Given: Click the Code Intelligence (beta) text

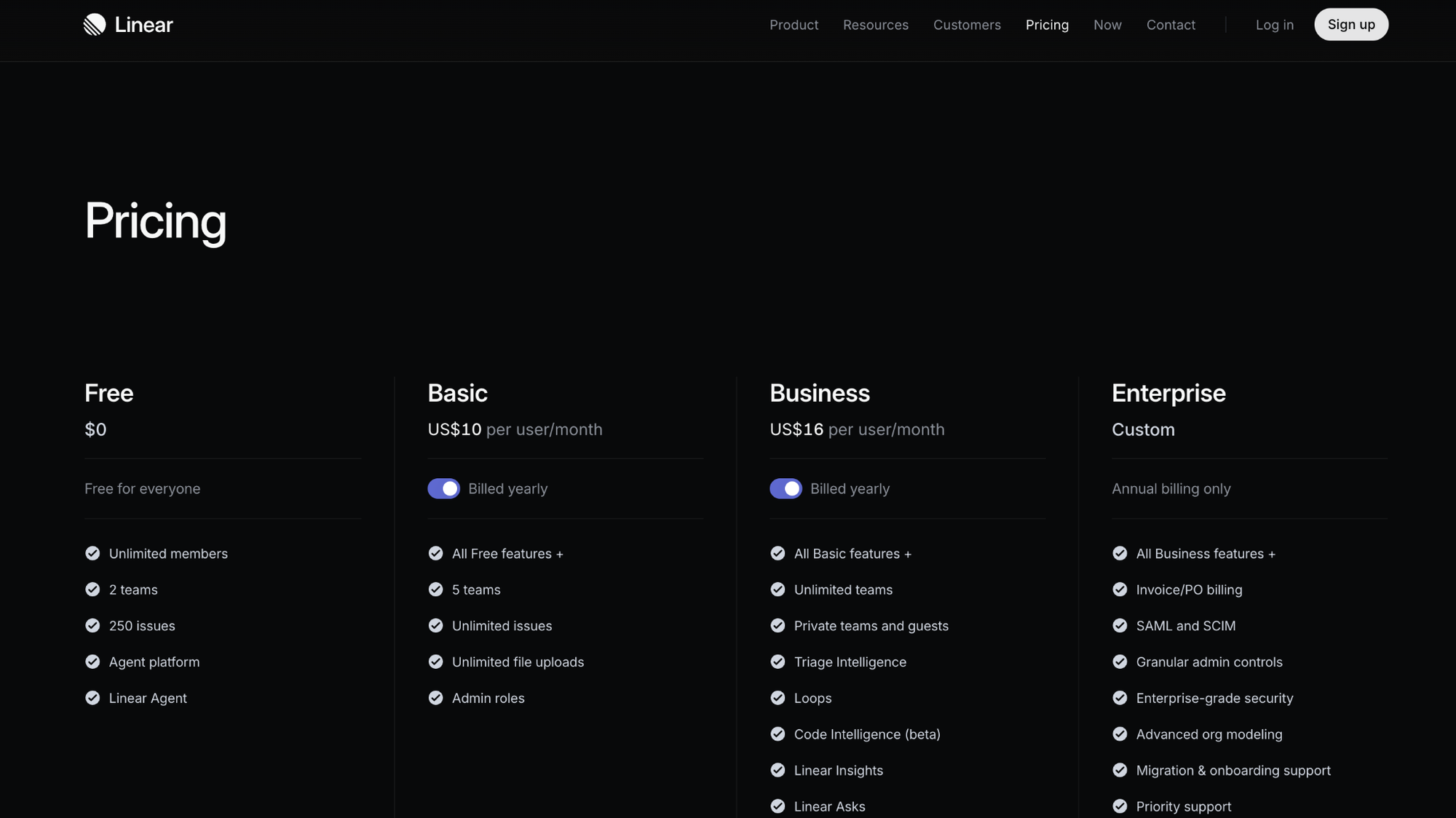Looking at the screenshot, I should coord(867,734).
